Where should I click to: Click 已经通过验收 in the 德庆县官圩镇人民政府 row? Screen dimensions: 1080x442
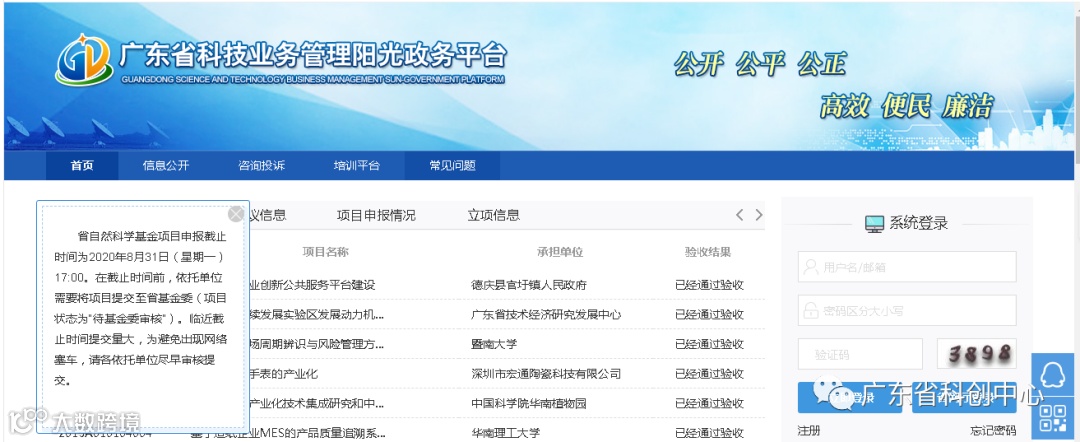pos(709,285)
